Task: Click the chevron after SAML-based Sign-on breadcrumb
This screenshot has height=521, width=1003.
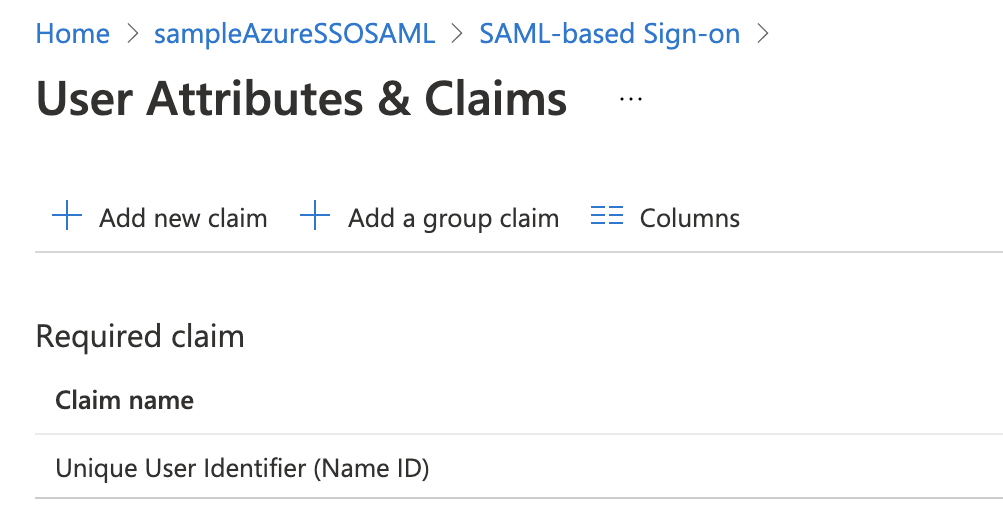Action: 763,34
